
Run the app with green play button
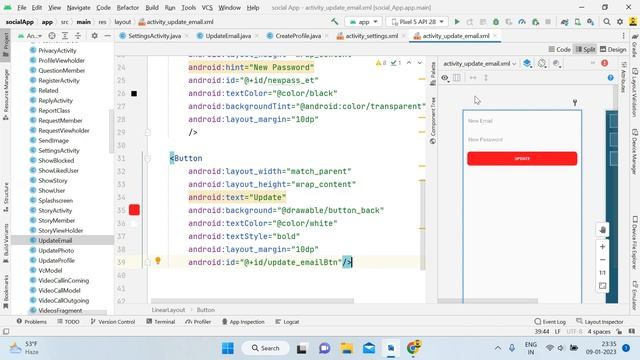(457, 22)
